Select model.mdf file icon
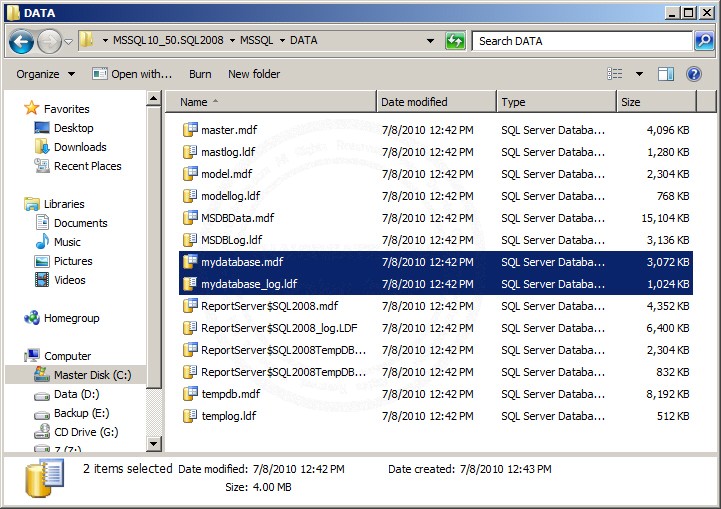This screenshot has height=509, width=721. pos(190,174)
